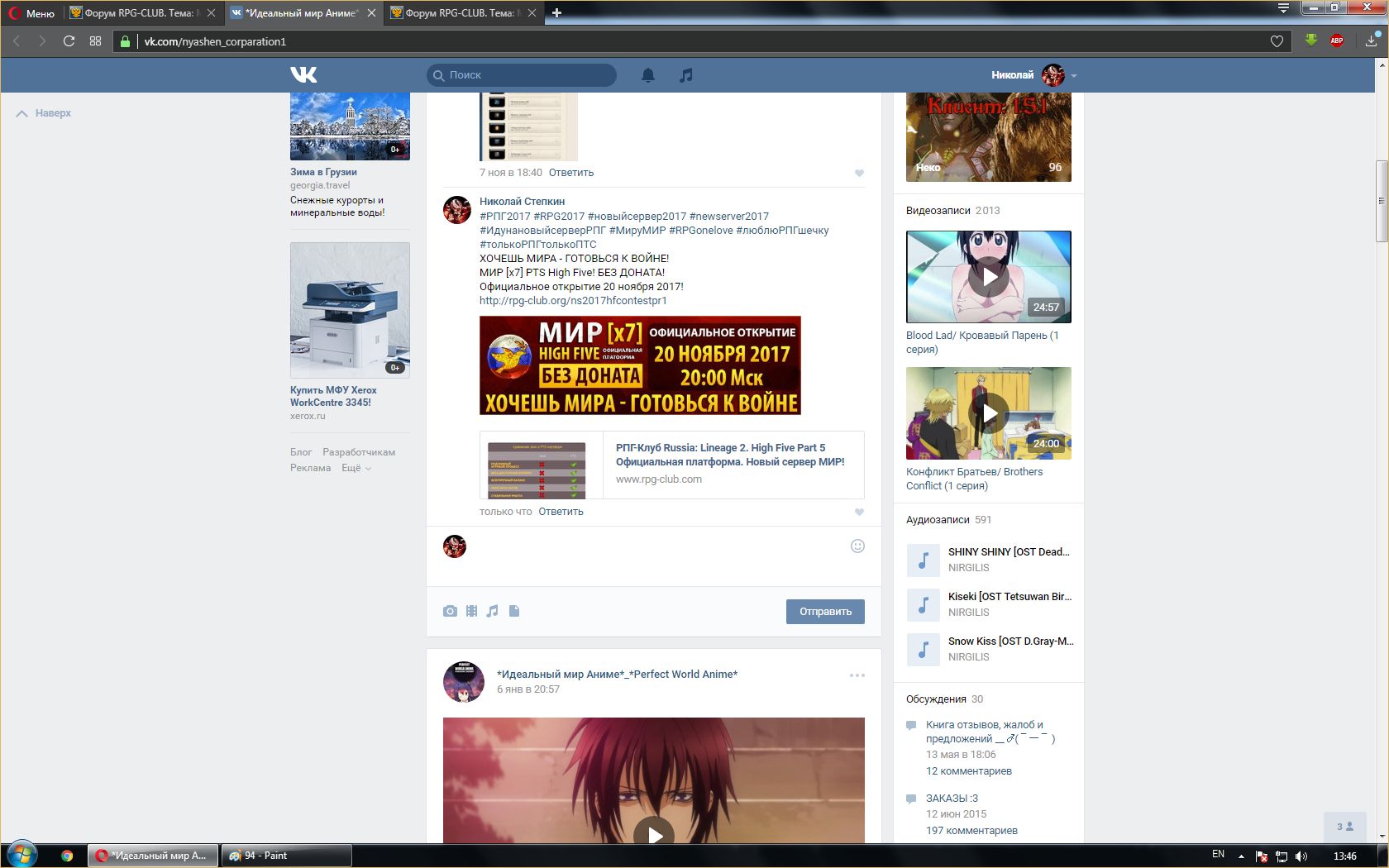Image resolution: width=1389 pixels, height=868 pixels.
Task: Like Николай Степкин's comment with heart
Action: pyautogui.click(x=859, y=512)
